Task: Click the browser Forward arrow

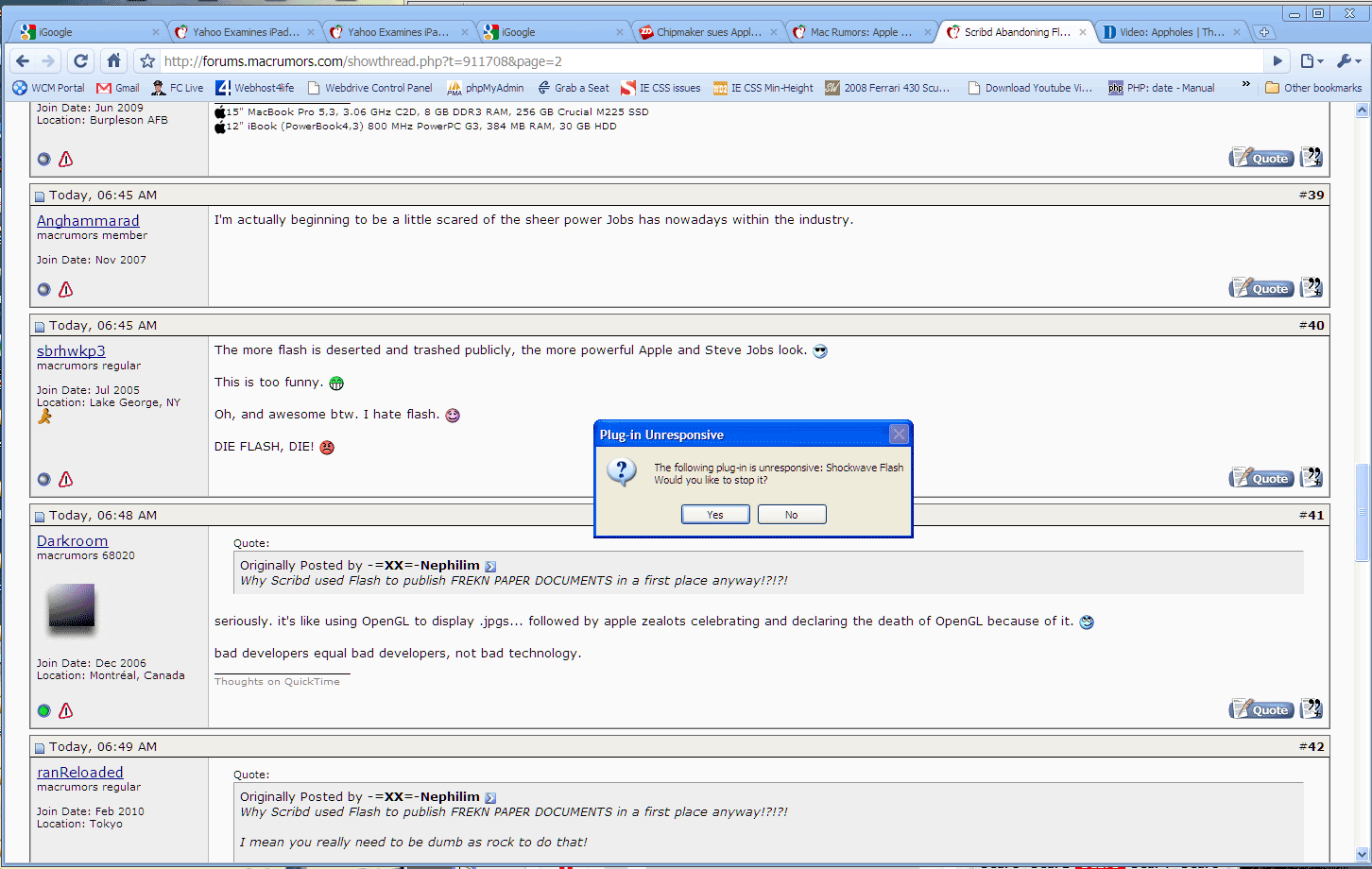Action: click(x=48, y=61)
